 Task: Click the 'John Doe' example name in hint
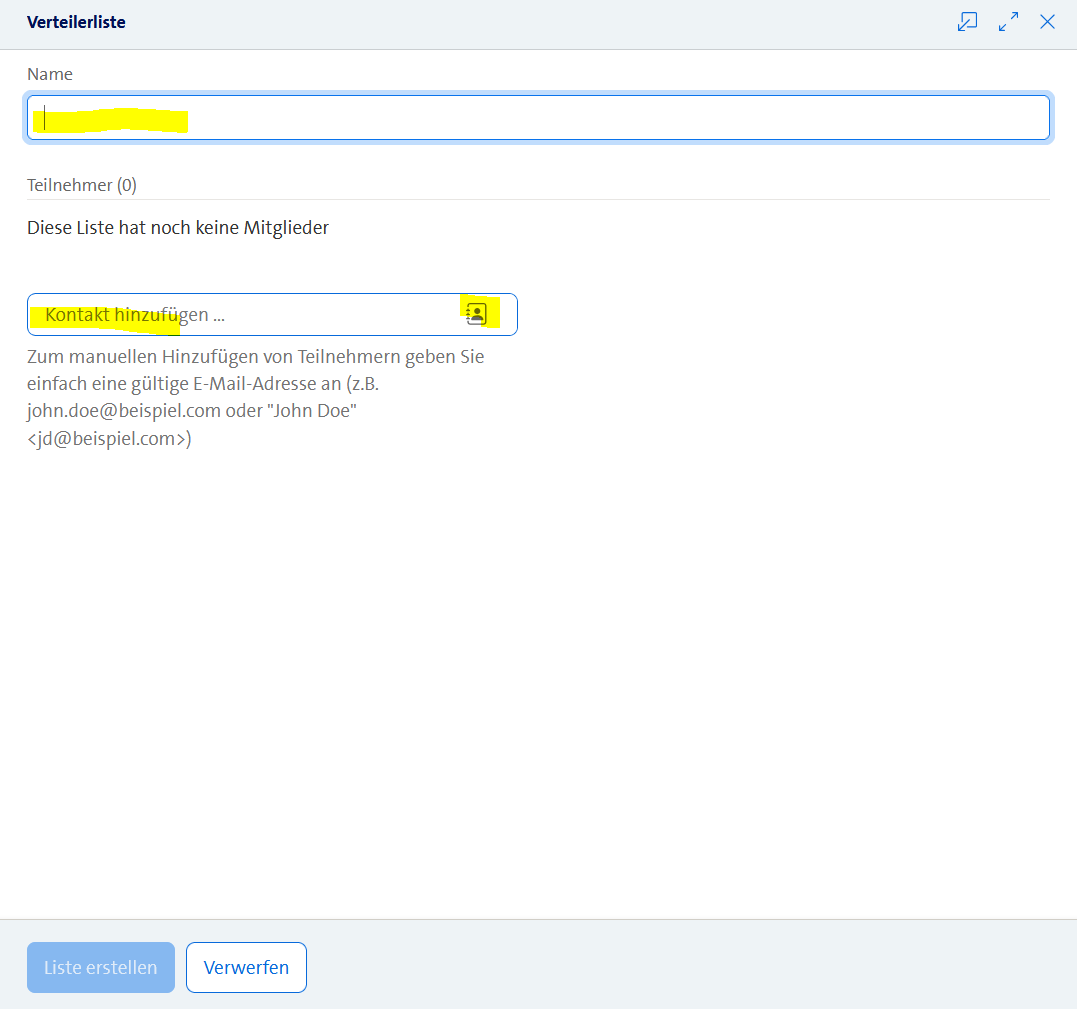coord(314,411)
